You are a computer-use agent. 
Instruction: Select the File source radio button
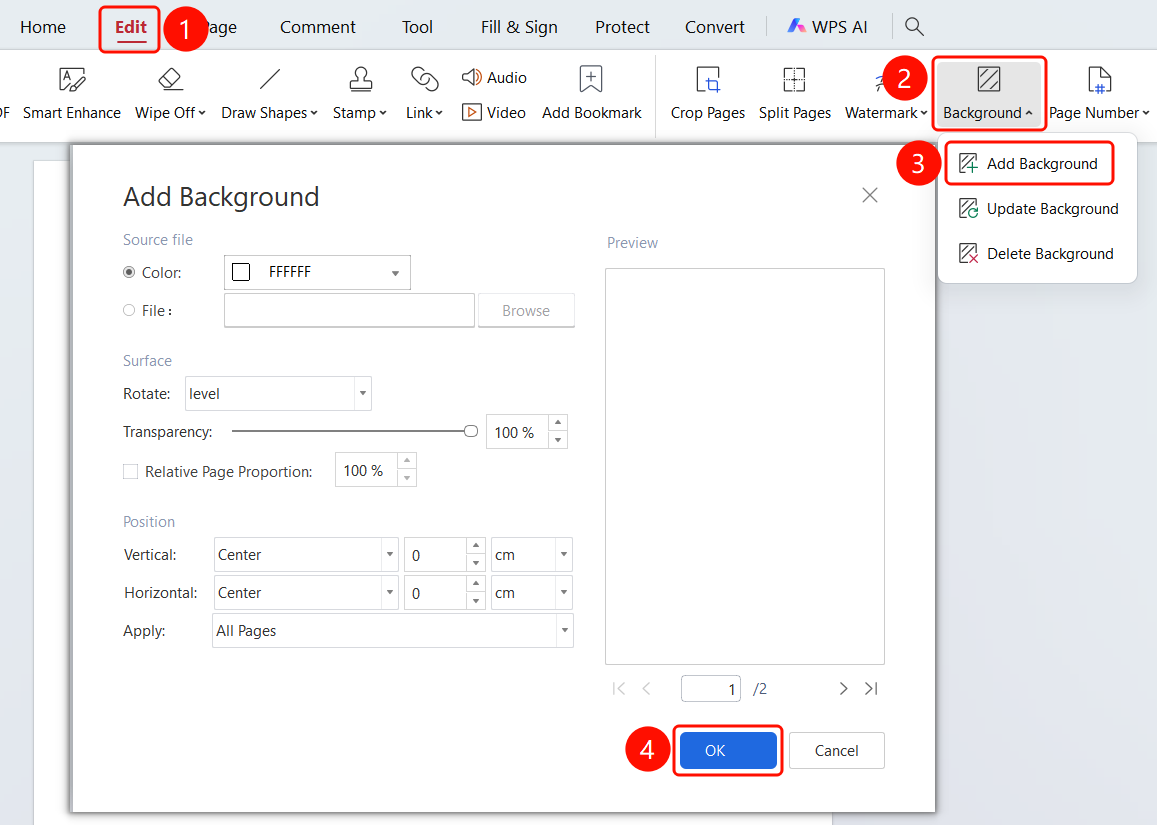coord(129,311)
